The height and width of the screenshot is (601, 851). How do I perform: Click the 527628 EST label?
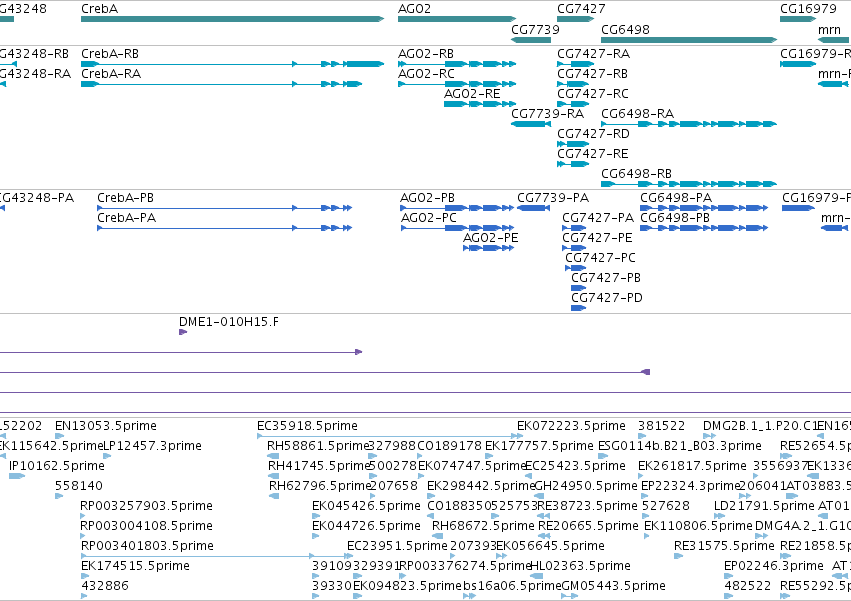point(665,506)
